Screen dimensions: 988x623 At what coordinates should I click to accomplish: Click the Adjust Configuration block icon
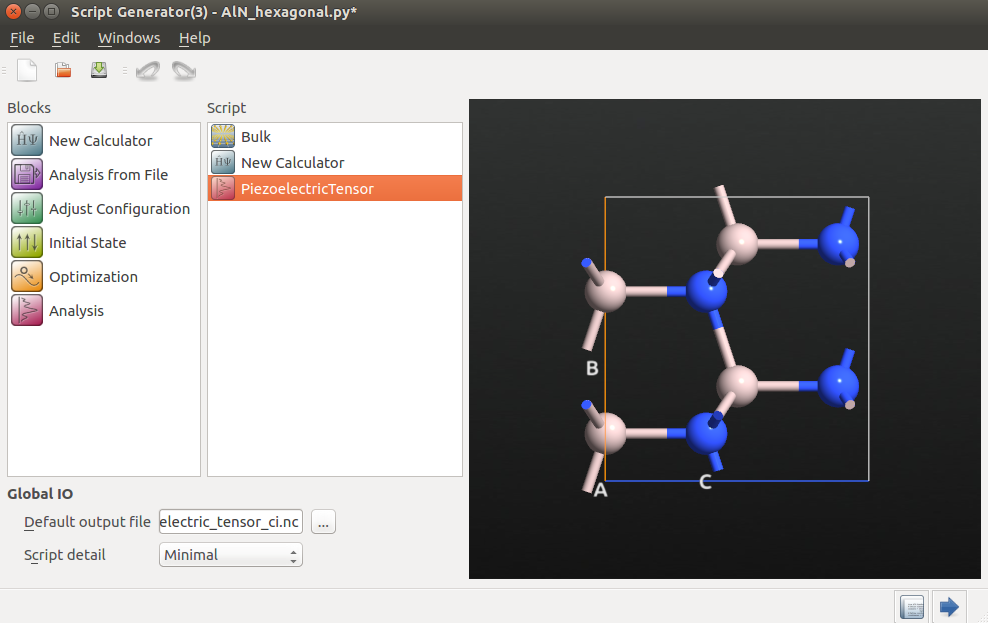point(27,209)
